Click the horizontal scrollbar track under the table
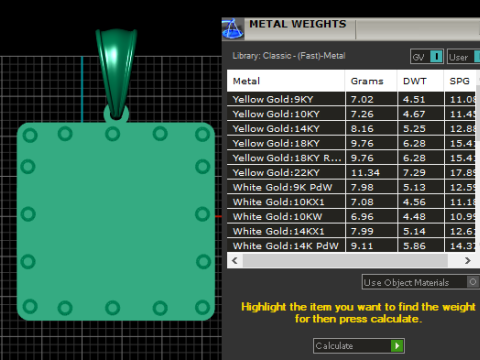This screenshot has height=360, width=480. point(345,260)
